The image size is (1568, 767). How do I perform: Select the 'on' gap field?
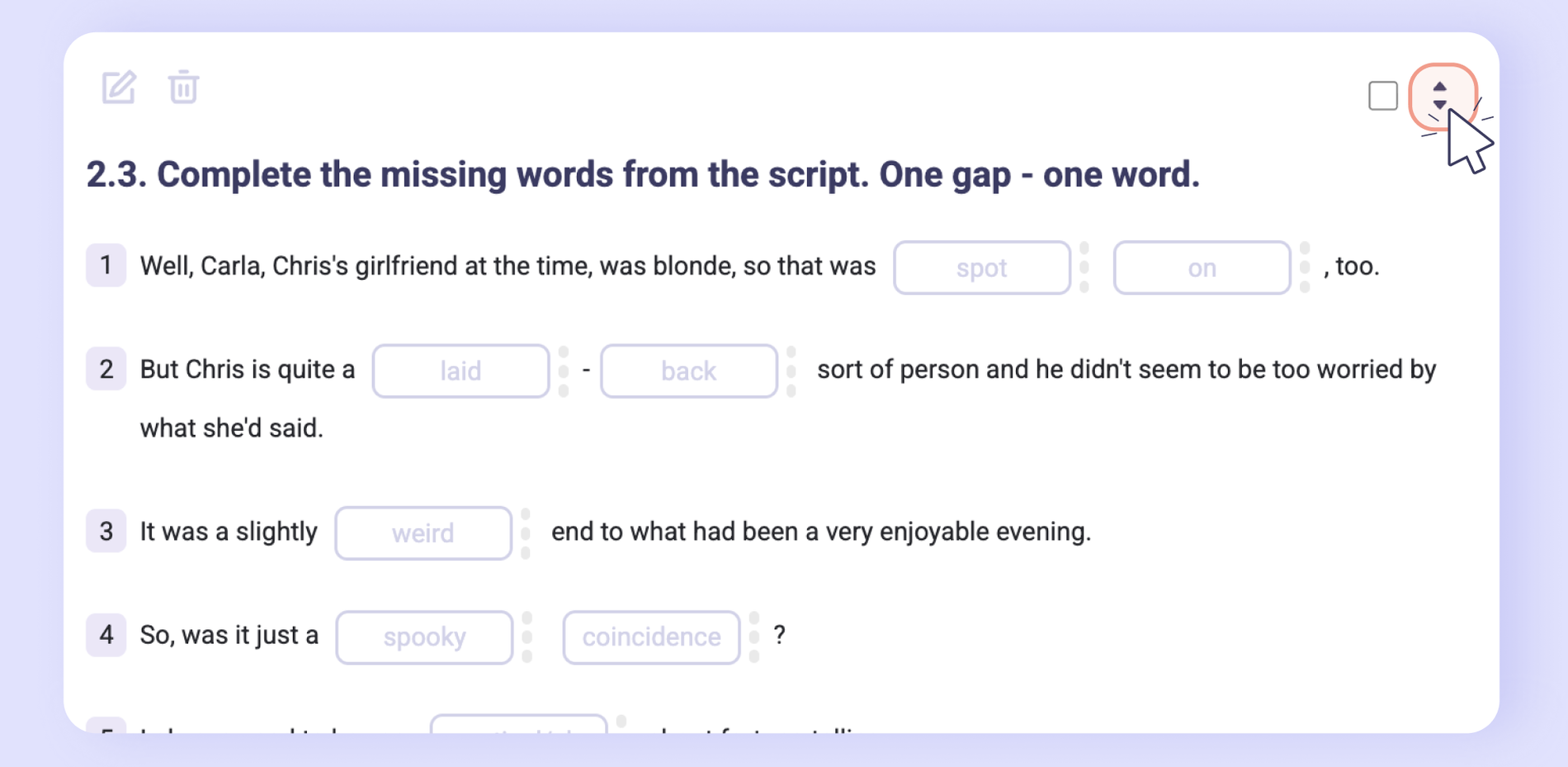(x=1202, y=268)
